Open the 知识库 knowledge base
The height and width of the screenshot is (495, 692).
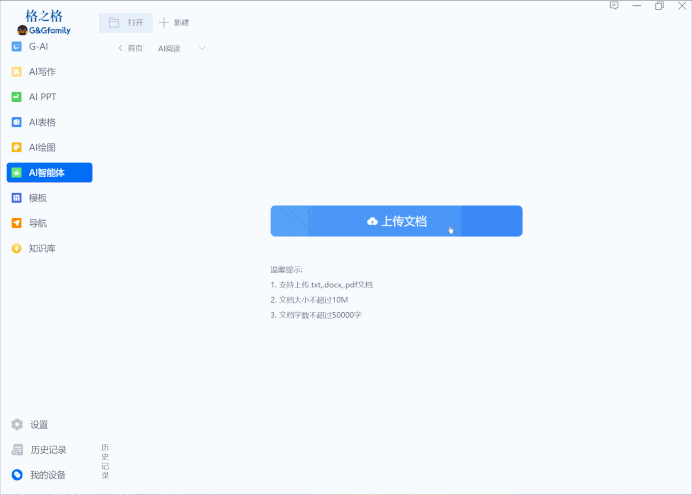[x=41, y=248]
